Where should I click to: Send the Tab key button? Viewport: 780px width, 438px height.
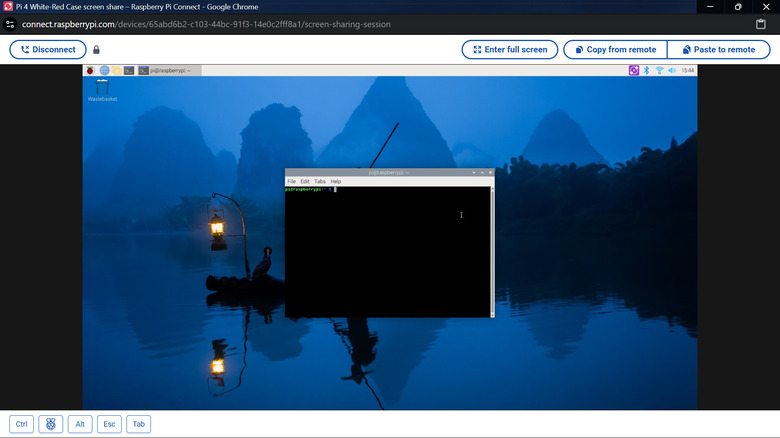pos(139,424)
